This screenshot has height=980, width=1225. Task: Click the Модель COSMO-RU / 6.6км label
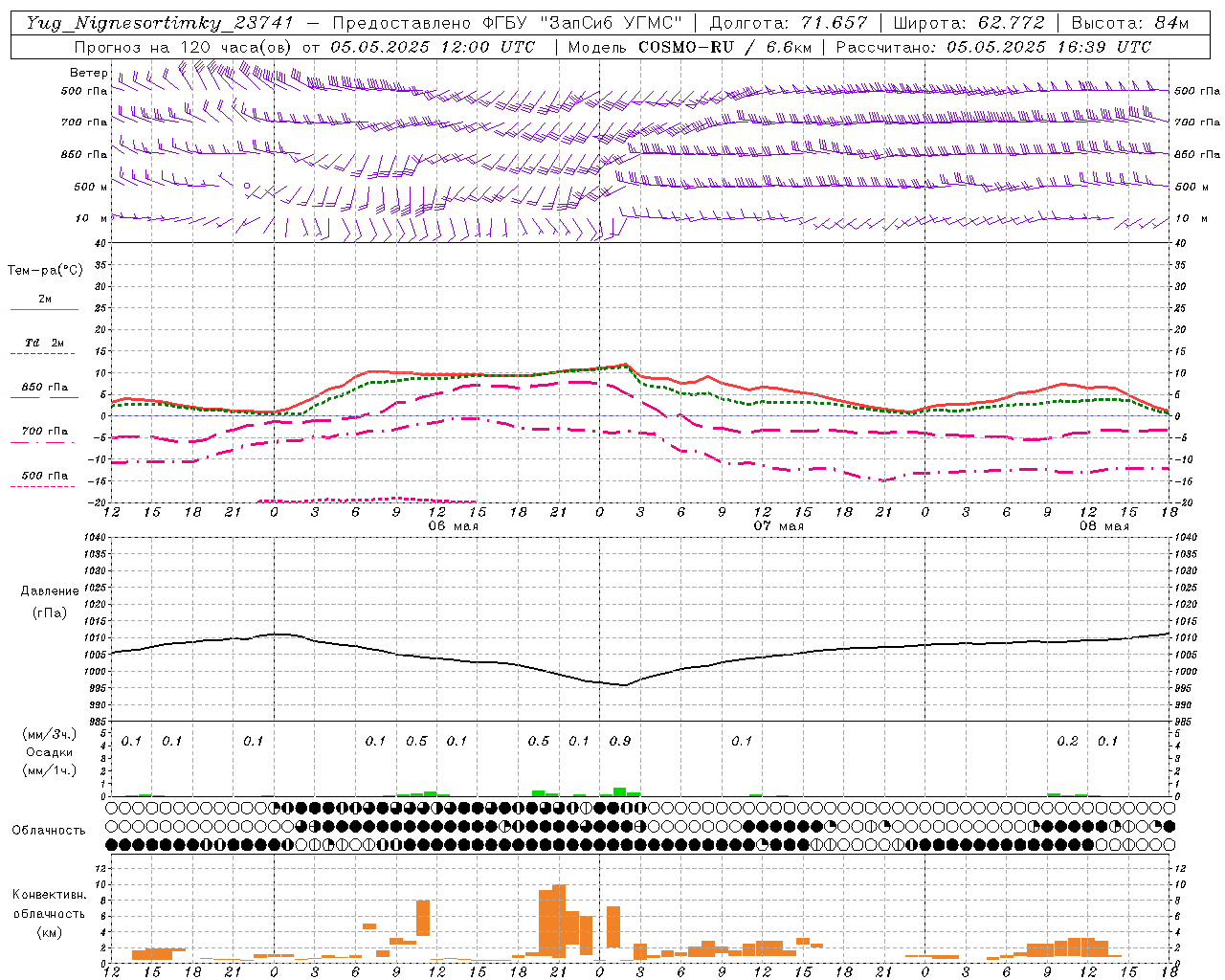point(689,47)
